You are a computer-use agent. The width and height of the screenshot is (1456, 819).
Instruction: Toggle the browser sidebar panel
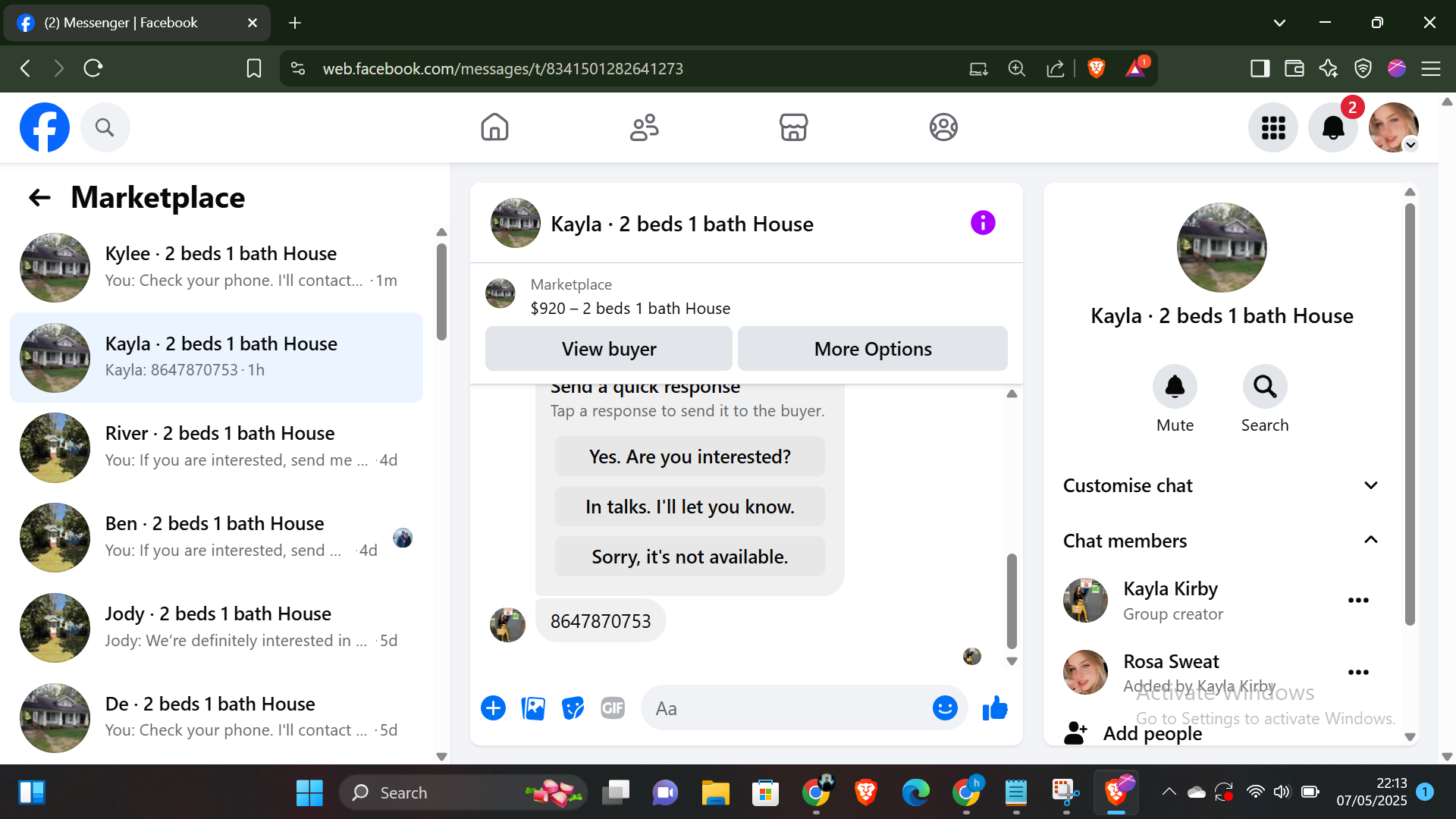[x=1260, y=68]
